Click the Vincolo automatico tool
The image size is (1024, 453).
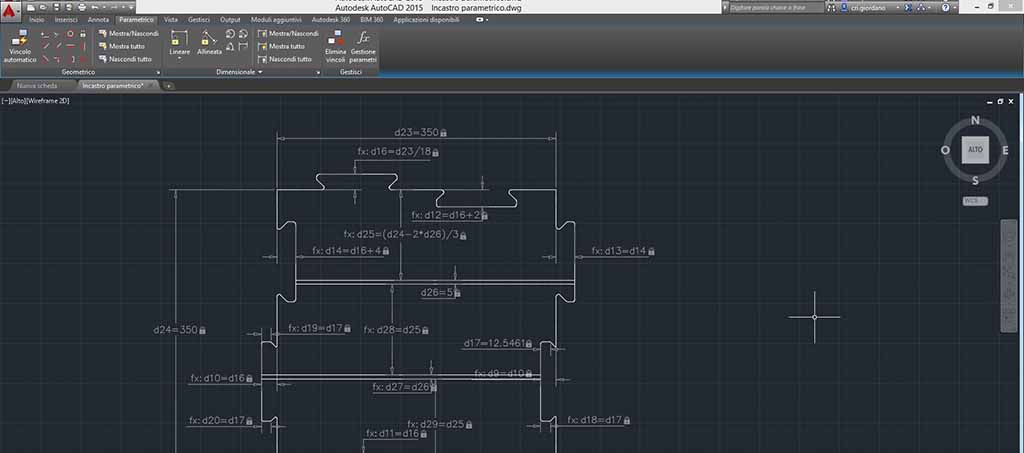pyautogui.click(x=20, y=46)
